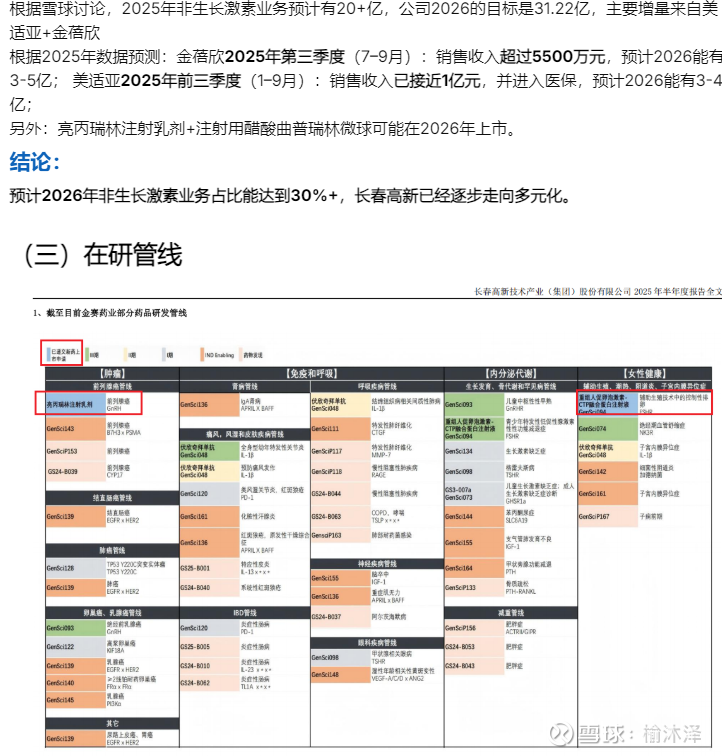This screenshot has width=722, height=756.
Task: Click the 其它 sub-header
Action: coord(112,723)
